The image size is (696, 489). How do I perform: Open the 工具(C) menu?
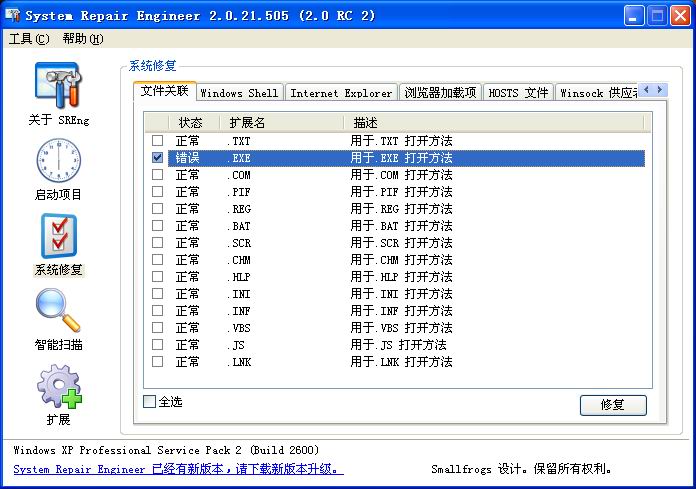coord(29,39)
